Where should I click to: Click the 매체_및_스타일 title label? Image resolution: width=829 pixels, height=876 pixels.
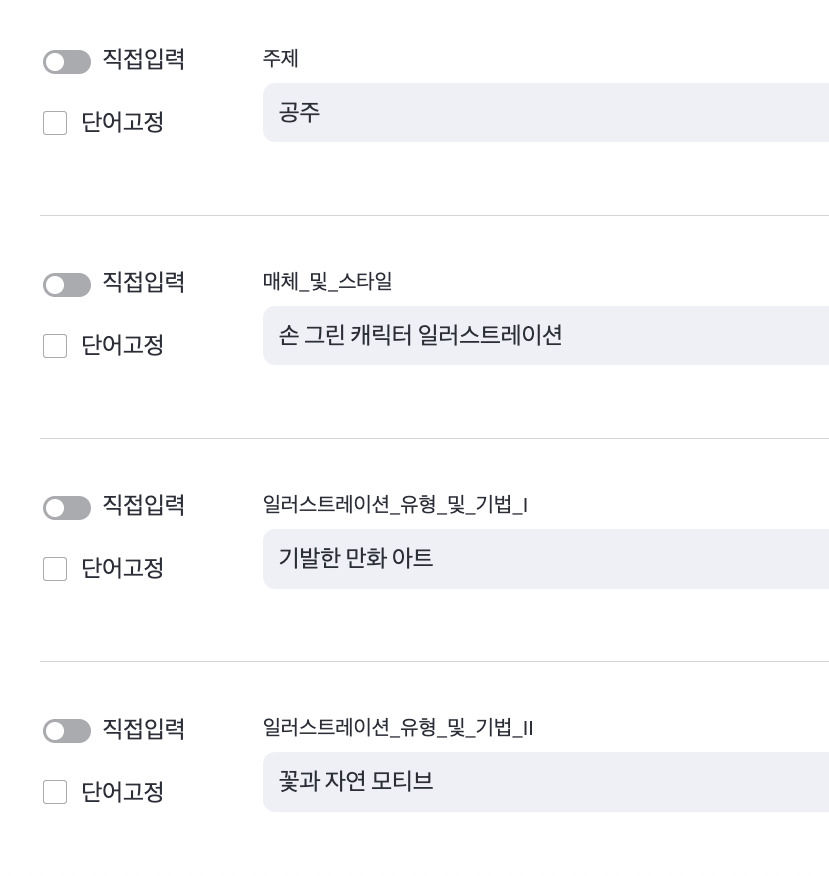coord(327,282)
